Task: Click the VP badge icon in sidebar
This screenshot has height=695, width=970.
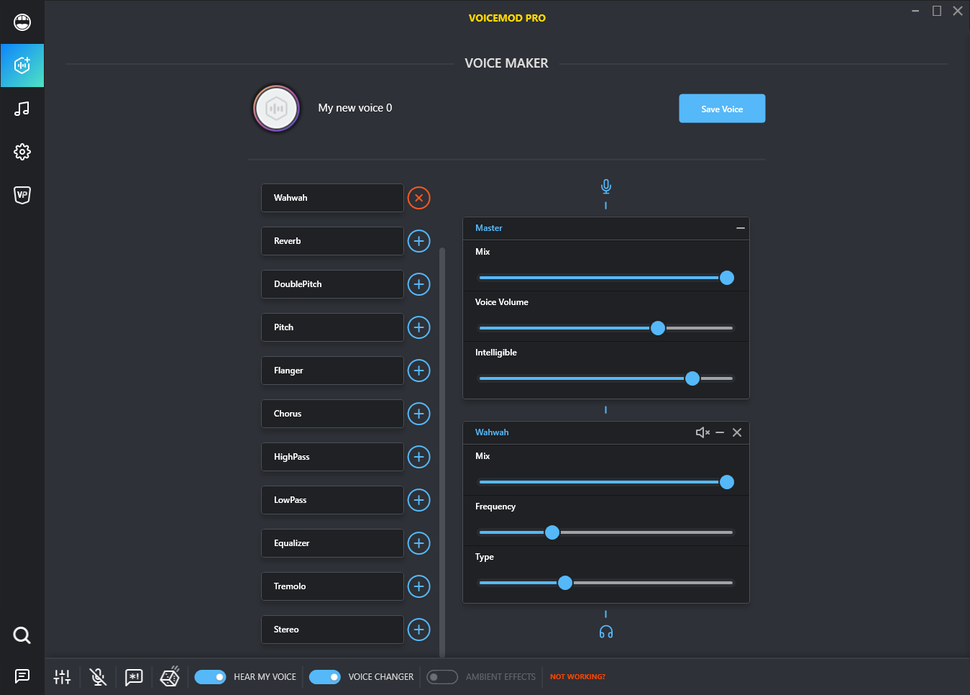Action: 22,195
